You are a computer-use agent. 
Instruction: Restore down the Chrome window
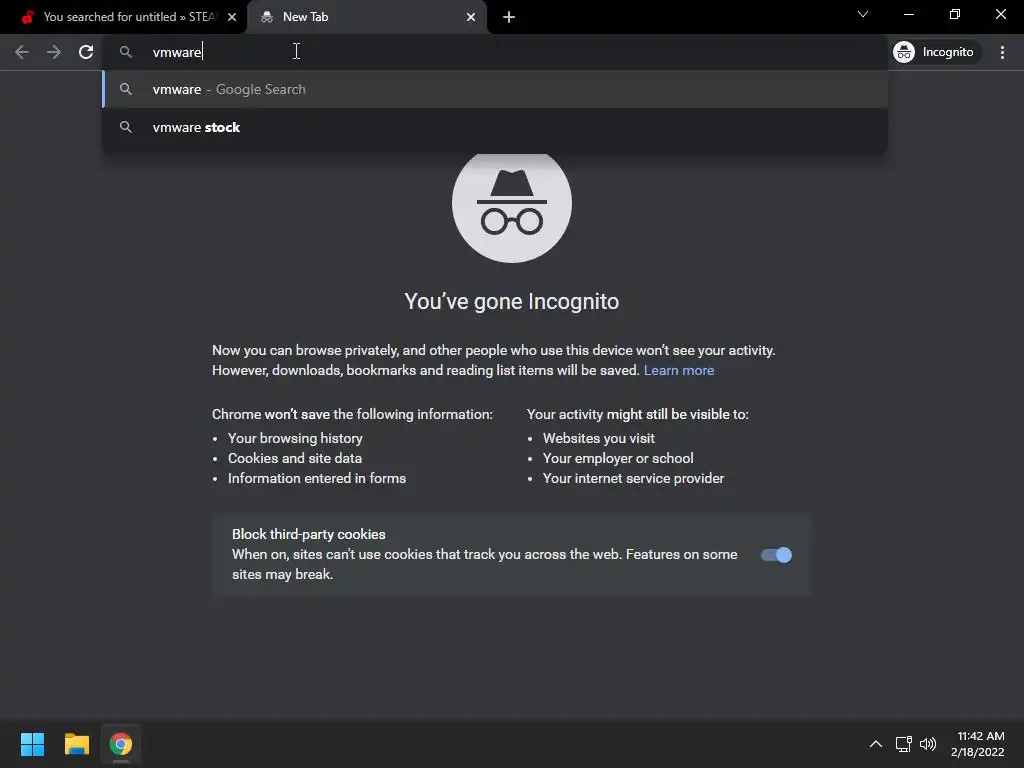click(955, 14)
